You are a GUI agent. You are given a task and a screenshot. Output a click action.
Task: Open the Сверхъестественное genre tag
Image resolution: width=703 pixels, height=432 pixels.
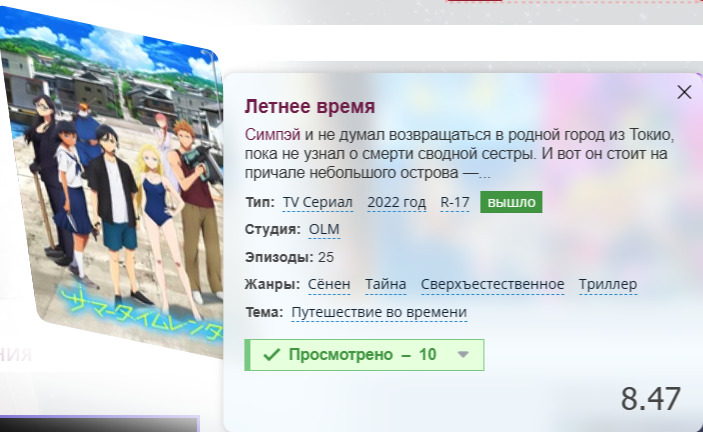(x=492, y=285)
